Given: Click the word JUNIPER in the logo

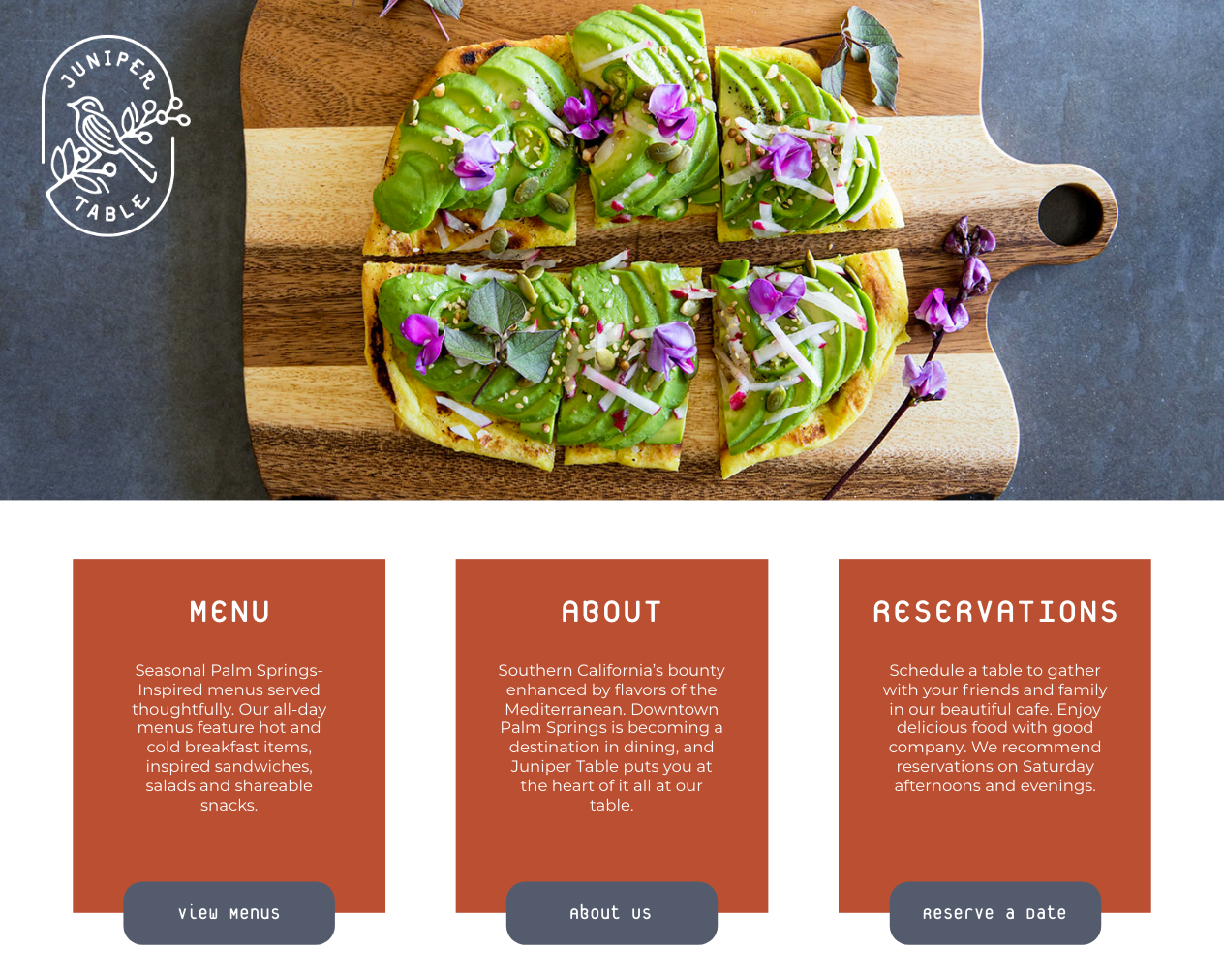Looking at the screenshot, I should point(108,70).
